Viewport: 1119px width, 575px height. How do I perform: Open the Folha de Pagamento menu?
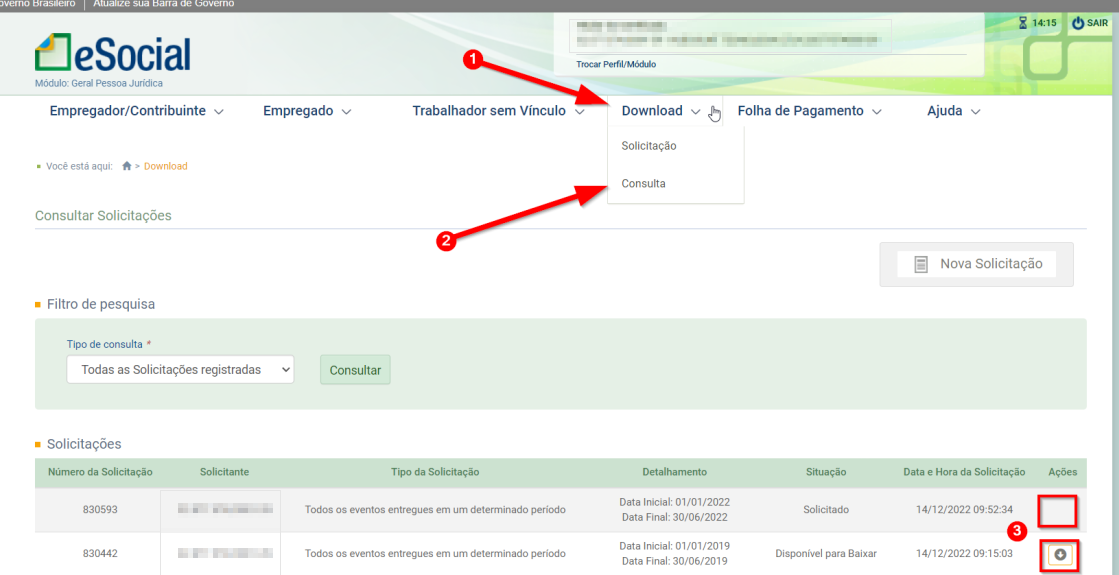click(x=809, y=111)
